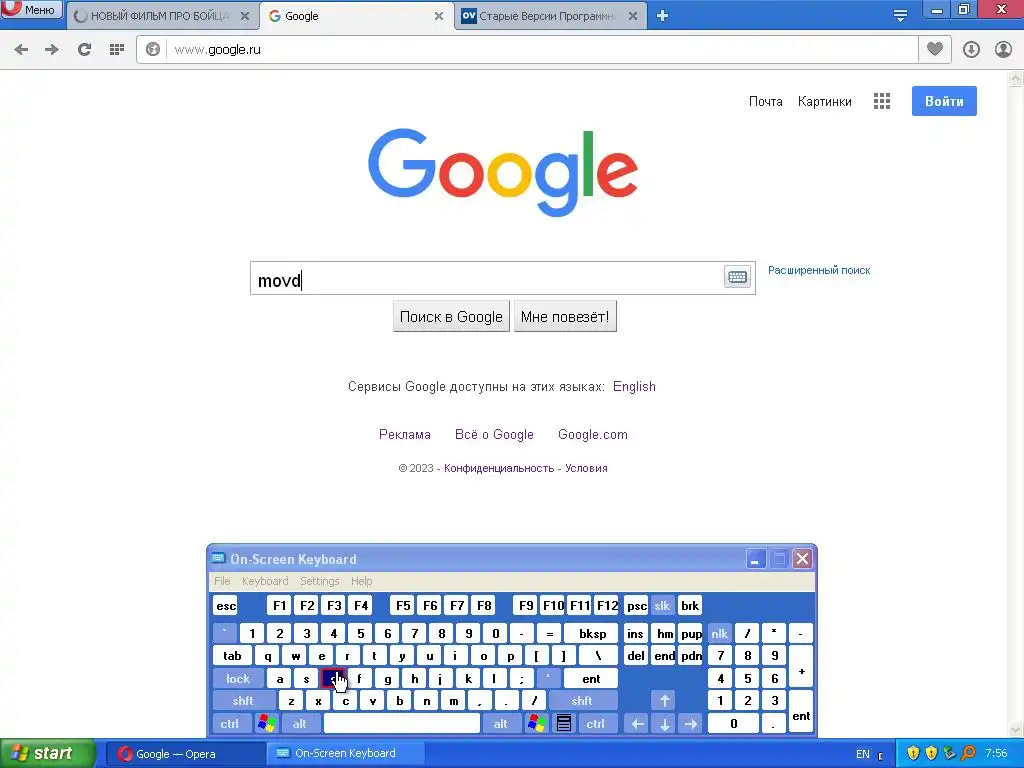Open the File menu in On-Screen Keyboard
This screenshot has height=768, width=1024.
[222, 581]
